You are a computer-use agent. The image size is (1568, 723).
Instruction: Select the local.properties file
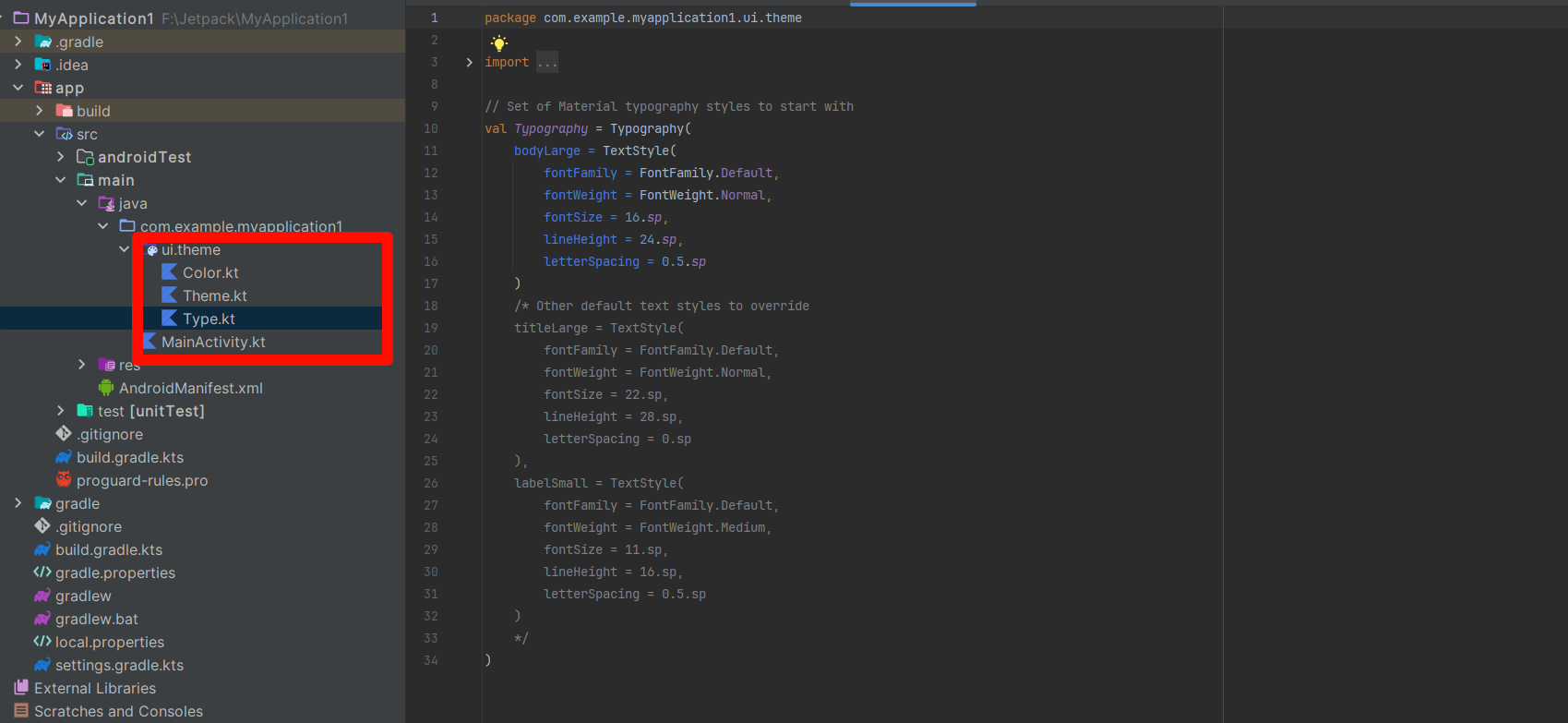[109, 642]
